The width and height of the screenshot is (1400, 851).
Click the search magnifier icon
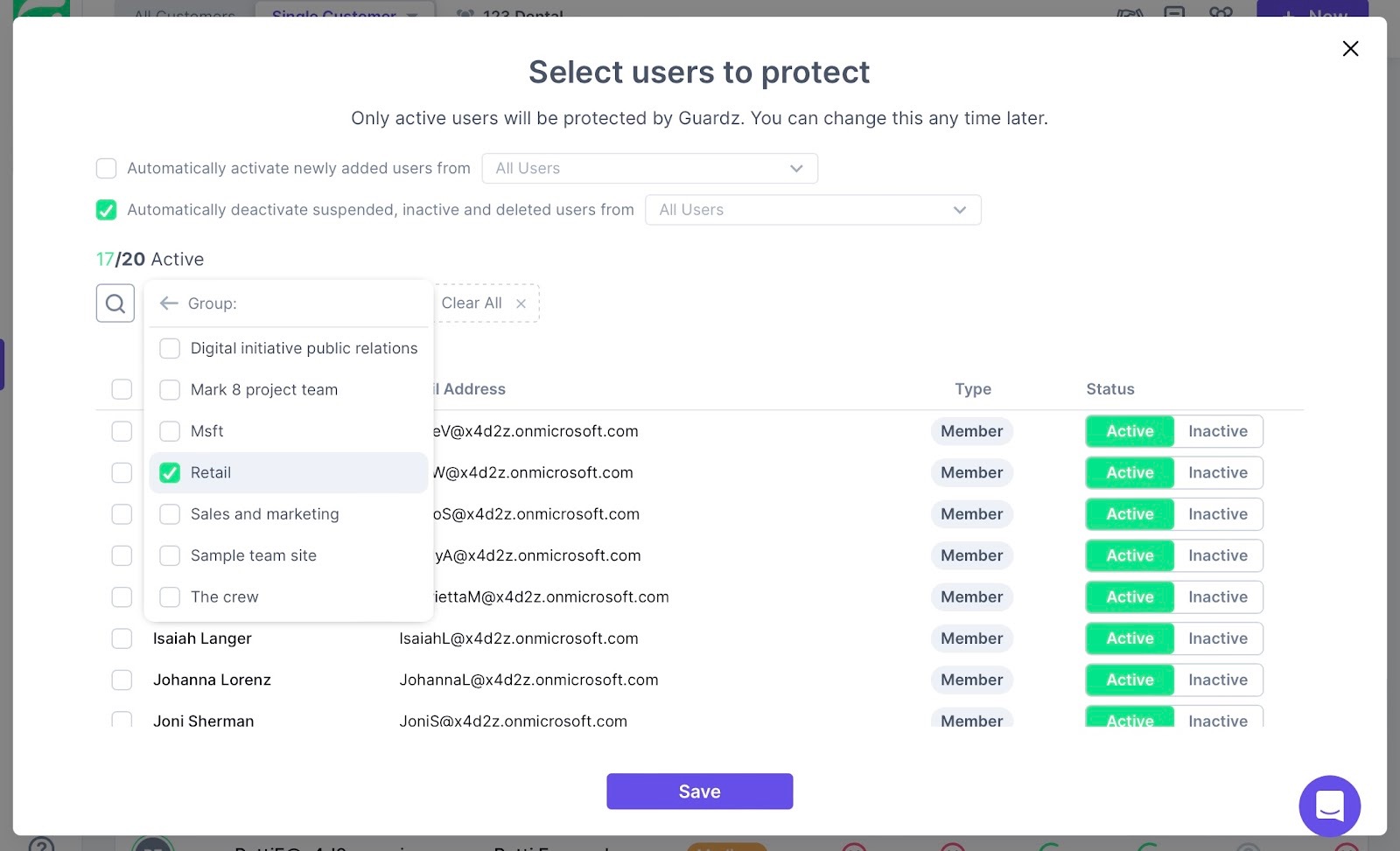coord(115,303)
